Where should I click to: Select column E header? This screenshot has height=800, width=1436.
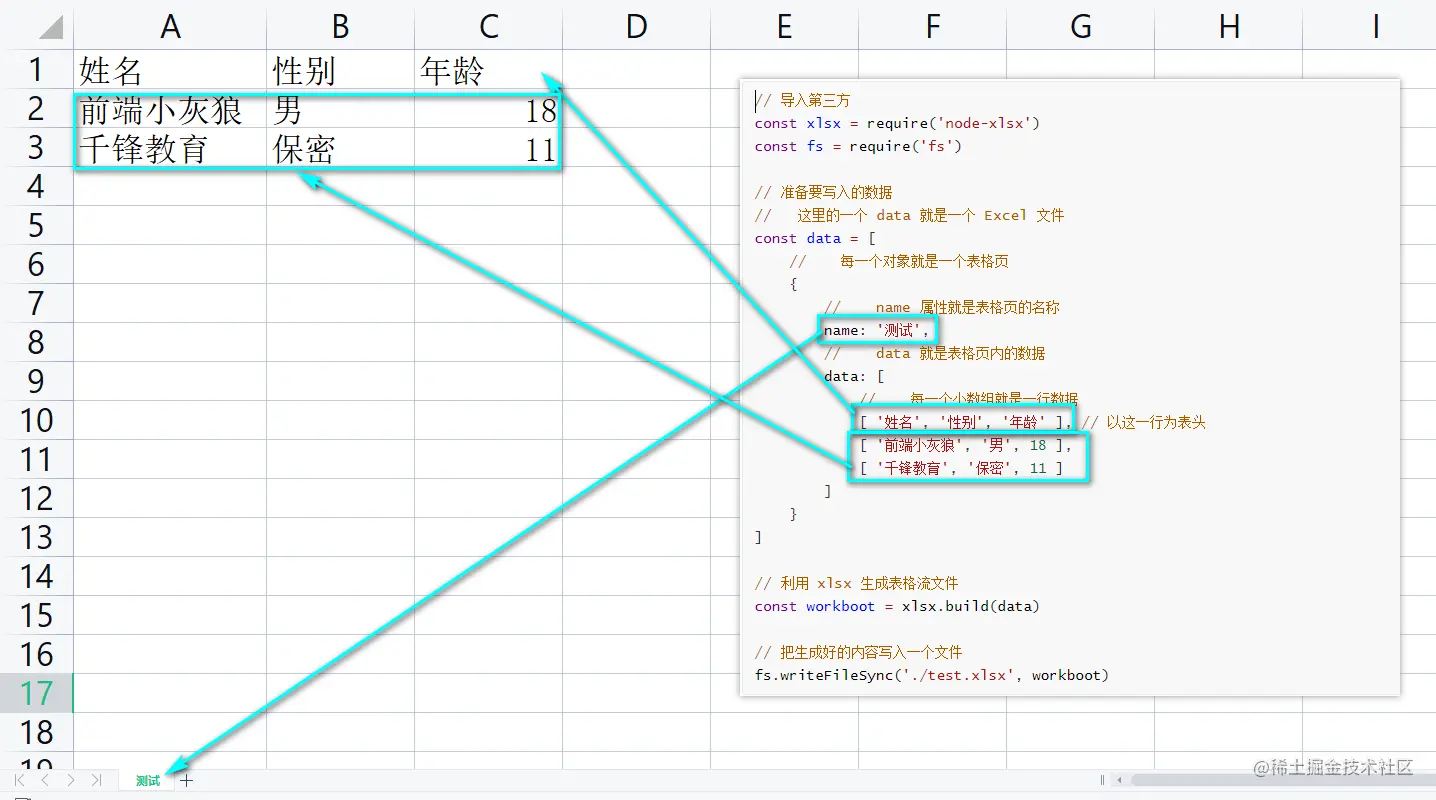[x=784, y=26]
